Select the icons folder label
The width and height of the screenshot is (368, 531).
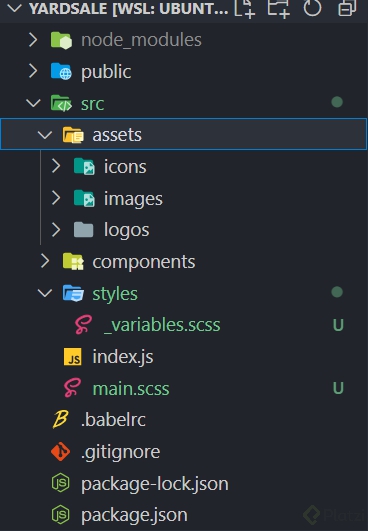click(125, 167)
